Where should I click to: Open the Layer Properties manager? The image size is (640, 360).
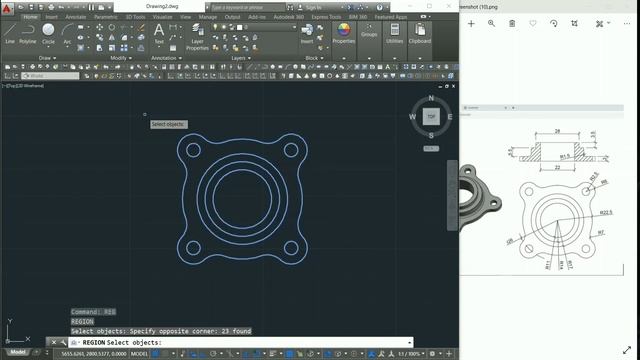tap(197, 37)
